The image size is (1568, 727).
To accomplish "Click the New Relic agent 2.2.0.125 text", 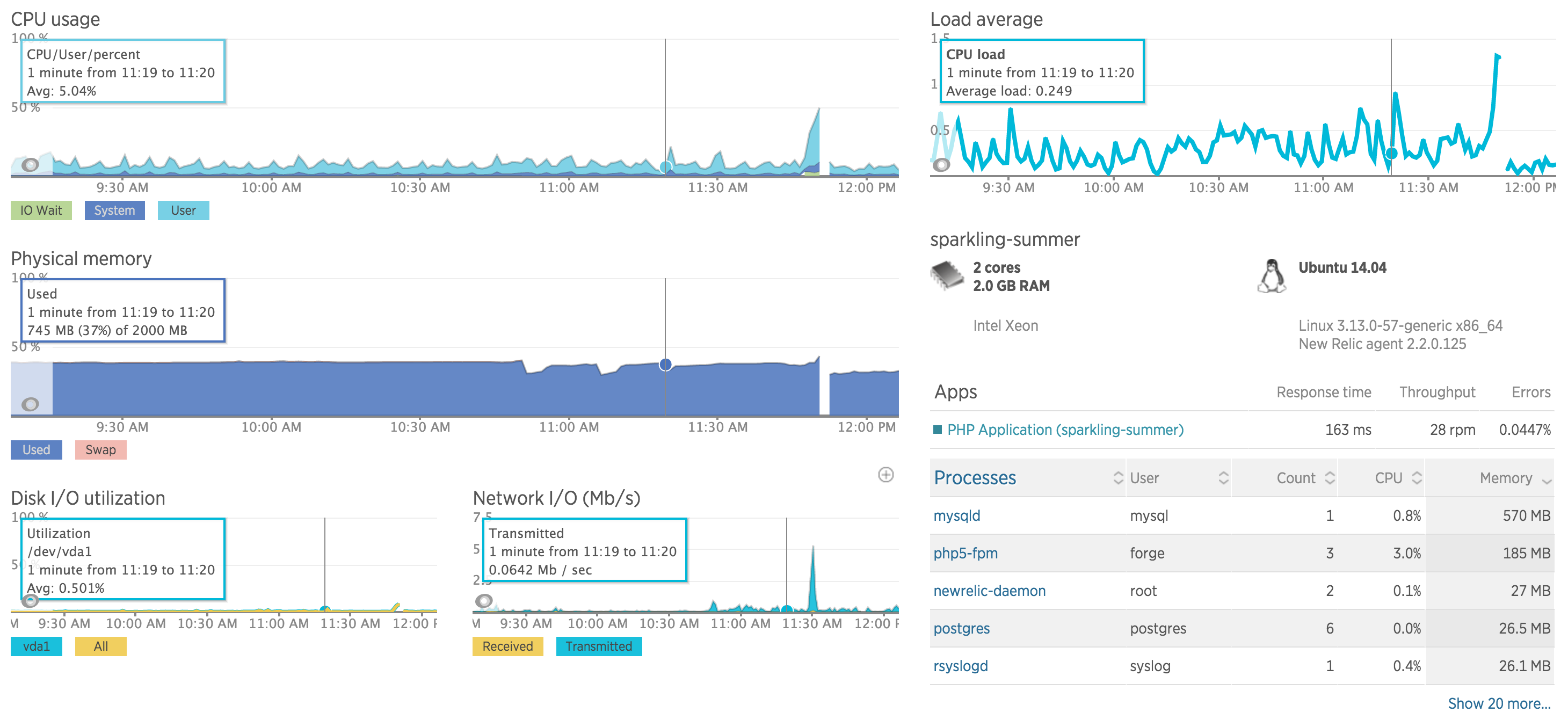I will [x=1382, y=345].
